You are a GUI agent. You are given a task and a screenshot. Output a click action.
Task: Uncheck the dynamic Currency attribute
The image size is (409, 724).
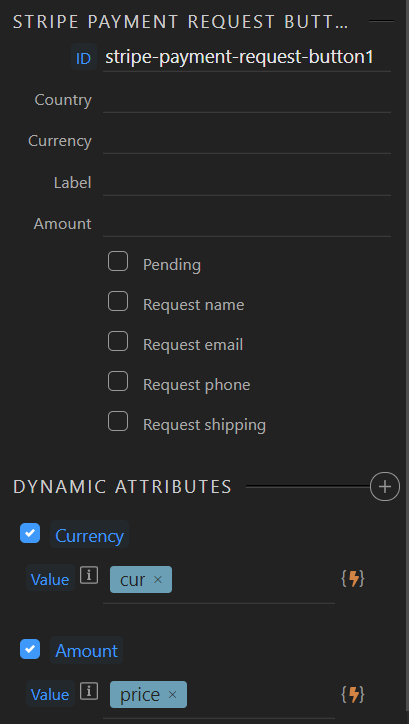click(30, 533)
